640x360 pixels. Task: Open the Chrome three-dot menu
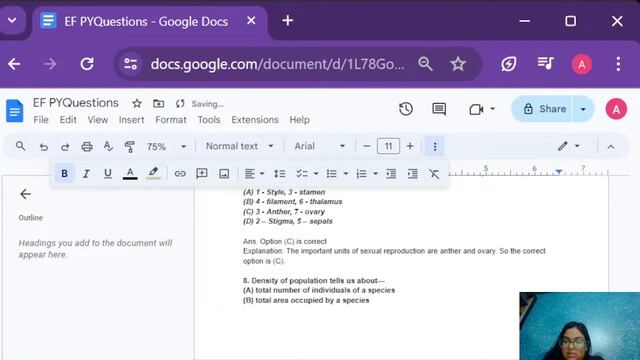point(618,64)
